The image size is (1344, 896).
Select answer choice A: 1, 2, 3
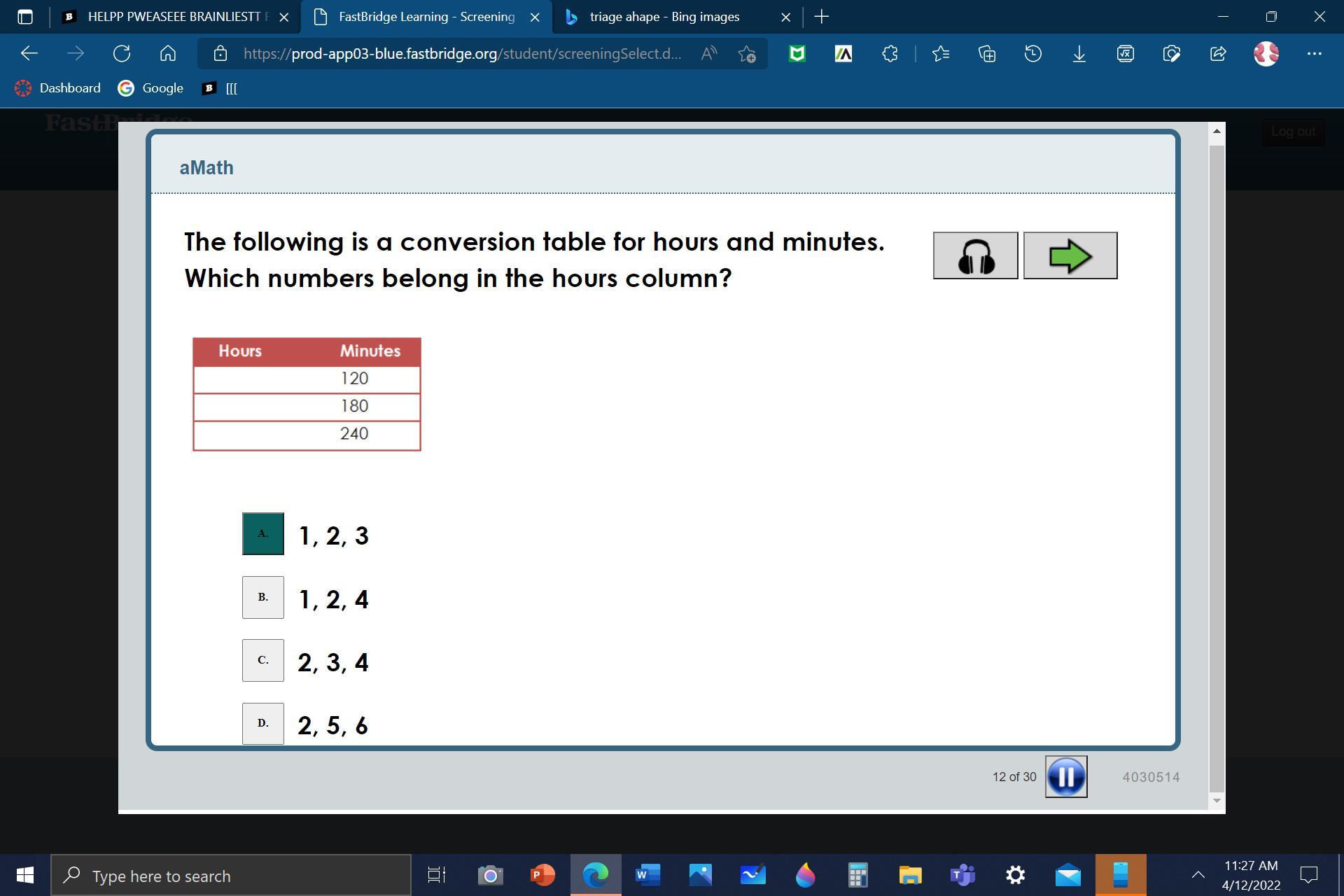point(262,534)
